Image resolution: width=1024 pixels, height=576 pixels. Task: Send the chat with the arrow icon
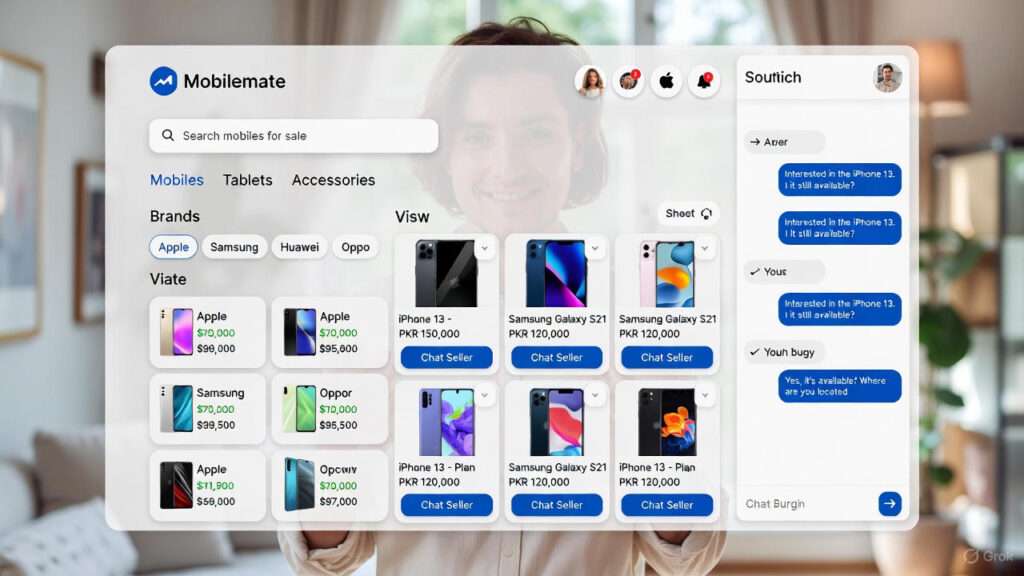[x=890, y=504]
